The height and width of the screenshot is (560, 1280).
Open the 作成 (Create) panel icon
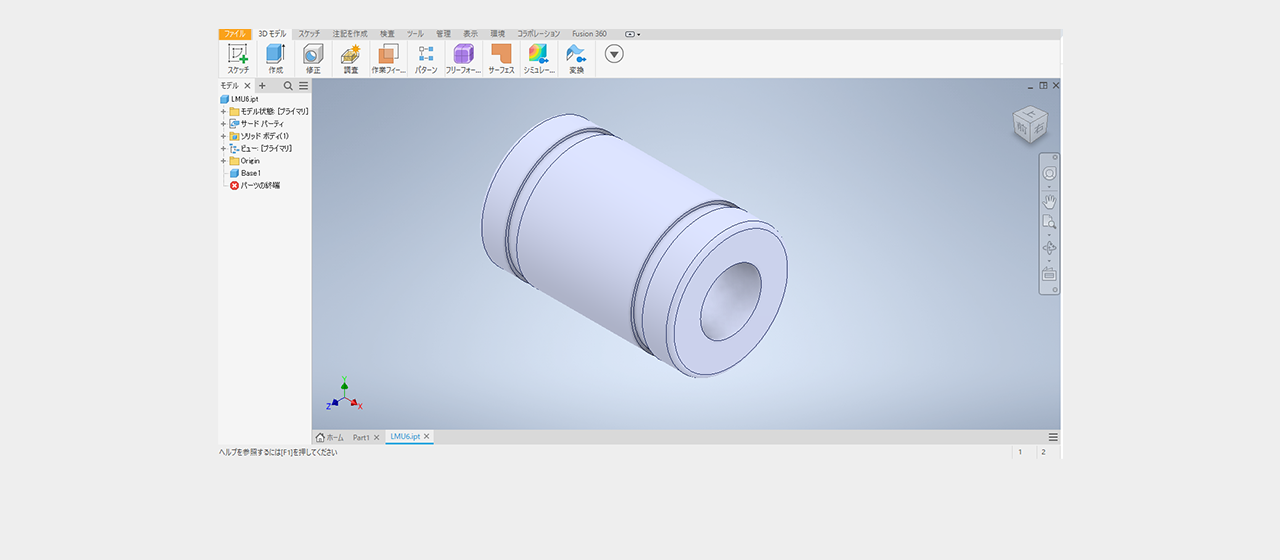click(275, 55)
